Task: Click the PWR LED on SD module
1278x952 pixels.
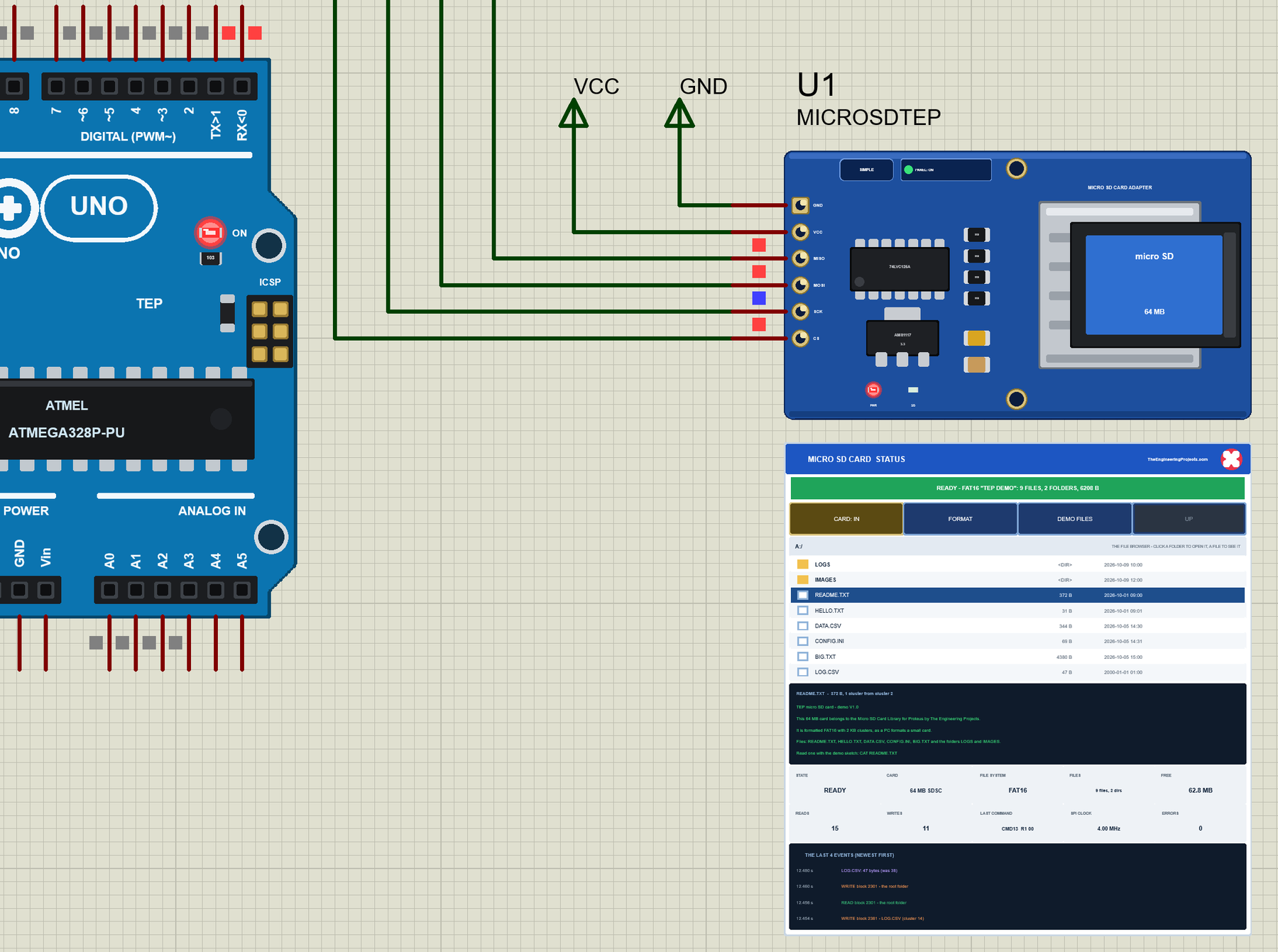Action: (x=873, y=390)
